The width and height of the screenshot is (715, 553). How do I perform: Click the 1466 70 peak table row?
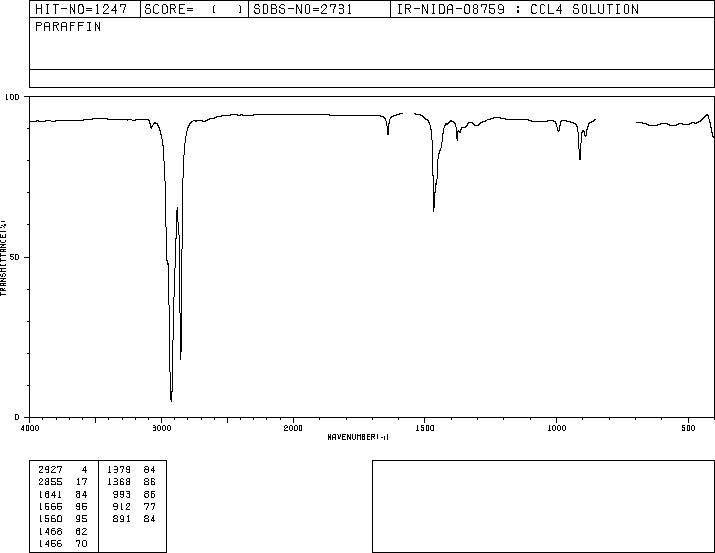[63, 543]
